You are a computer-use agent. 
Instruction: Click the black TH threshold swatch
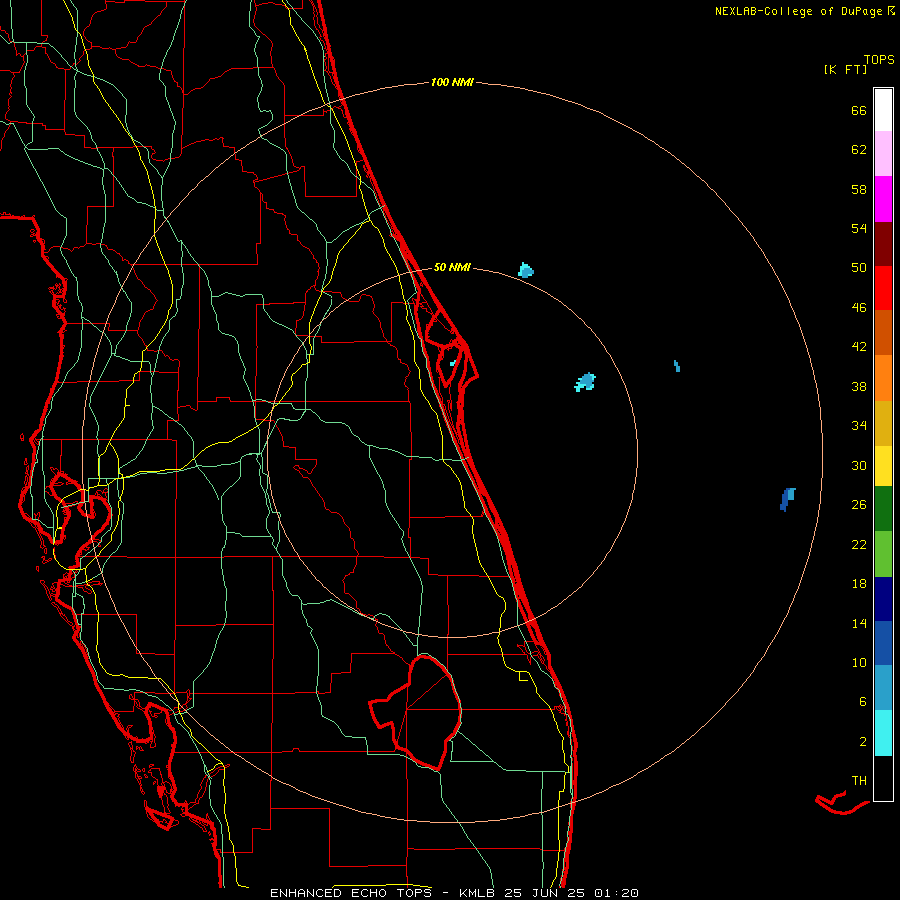click(883, 778)
